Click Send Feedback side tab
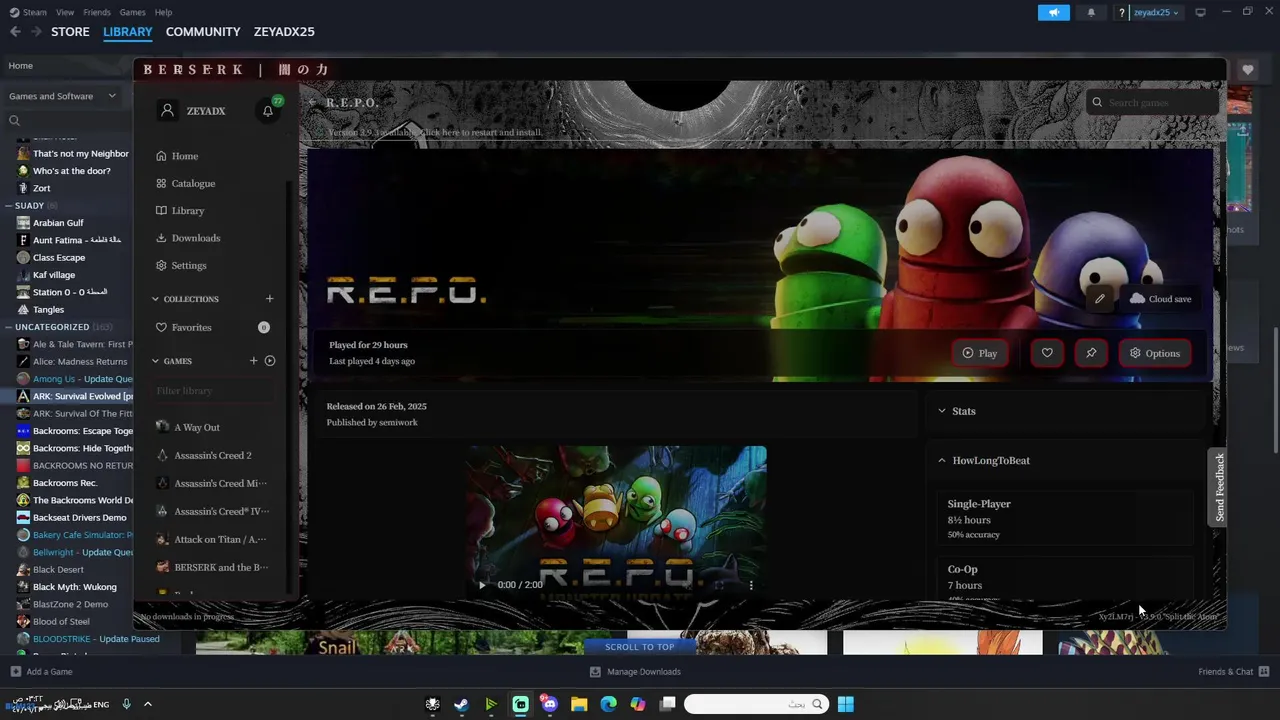The image size is (1280, 720). click(x=1219, y=487)
